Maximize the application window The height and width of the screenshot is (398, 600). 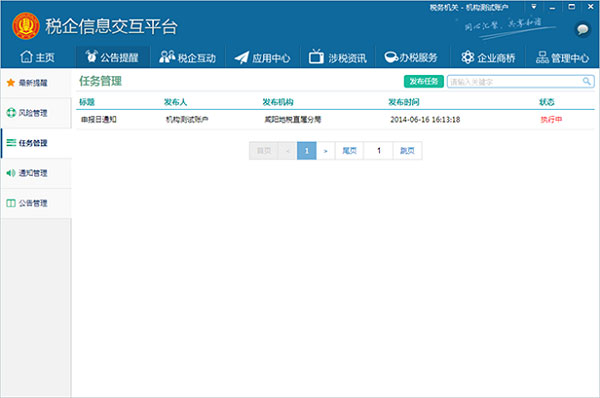tap(571, 7)
